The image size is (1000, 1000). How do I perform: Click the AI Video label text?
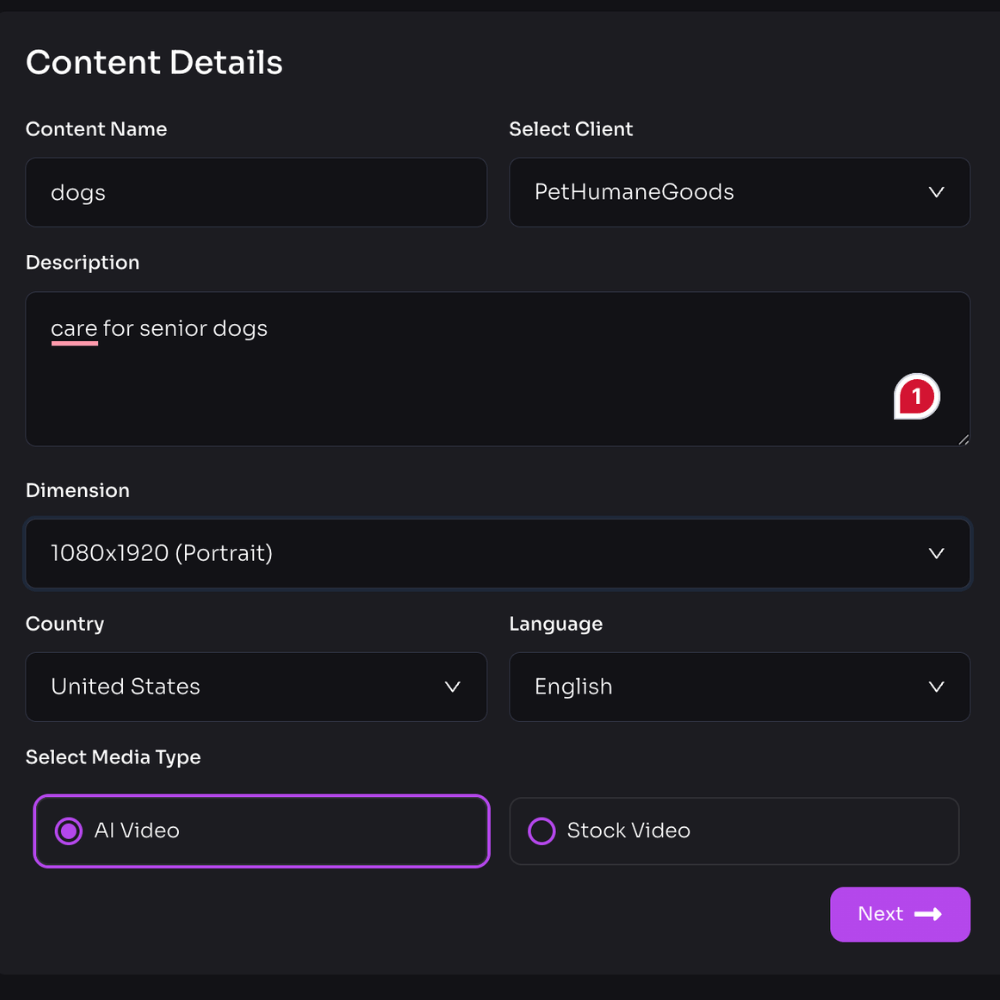[137, 831]
